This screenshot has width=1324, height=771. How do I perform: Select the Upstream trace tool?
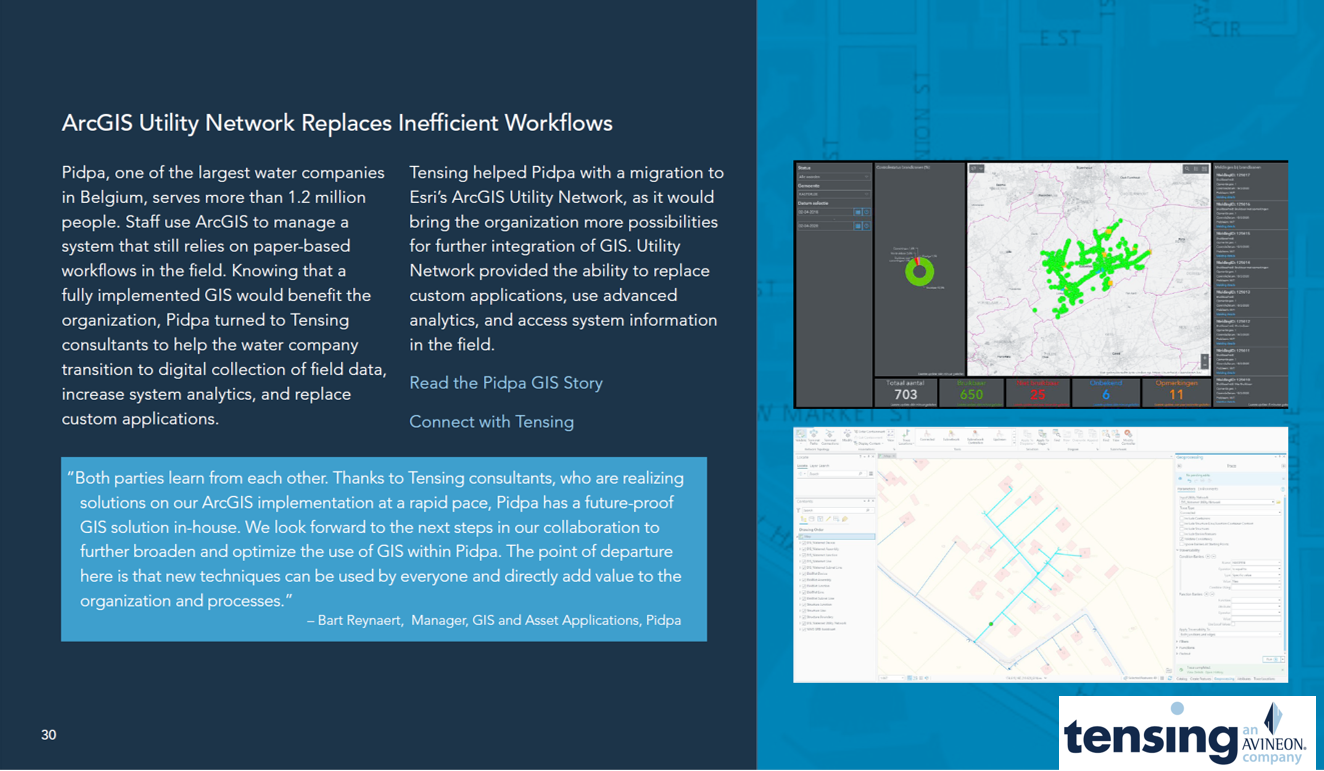click(x=999, y=436)
